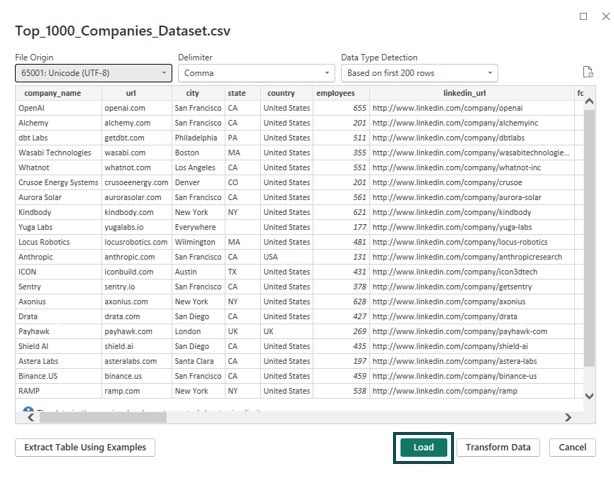The height and width of the screenshot is (477, 614).
Task: Click the Santa Clara city cell
Action: [x=199, y=361]
